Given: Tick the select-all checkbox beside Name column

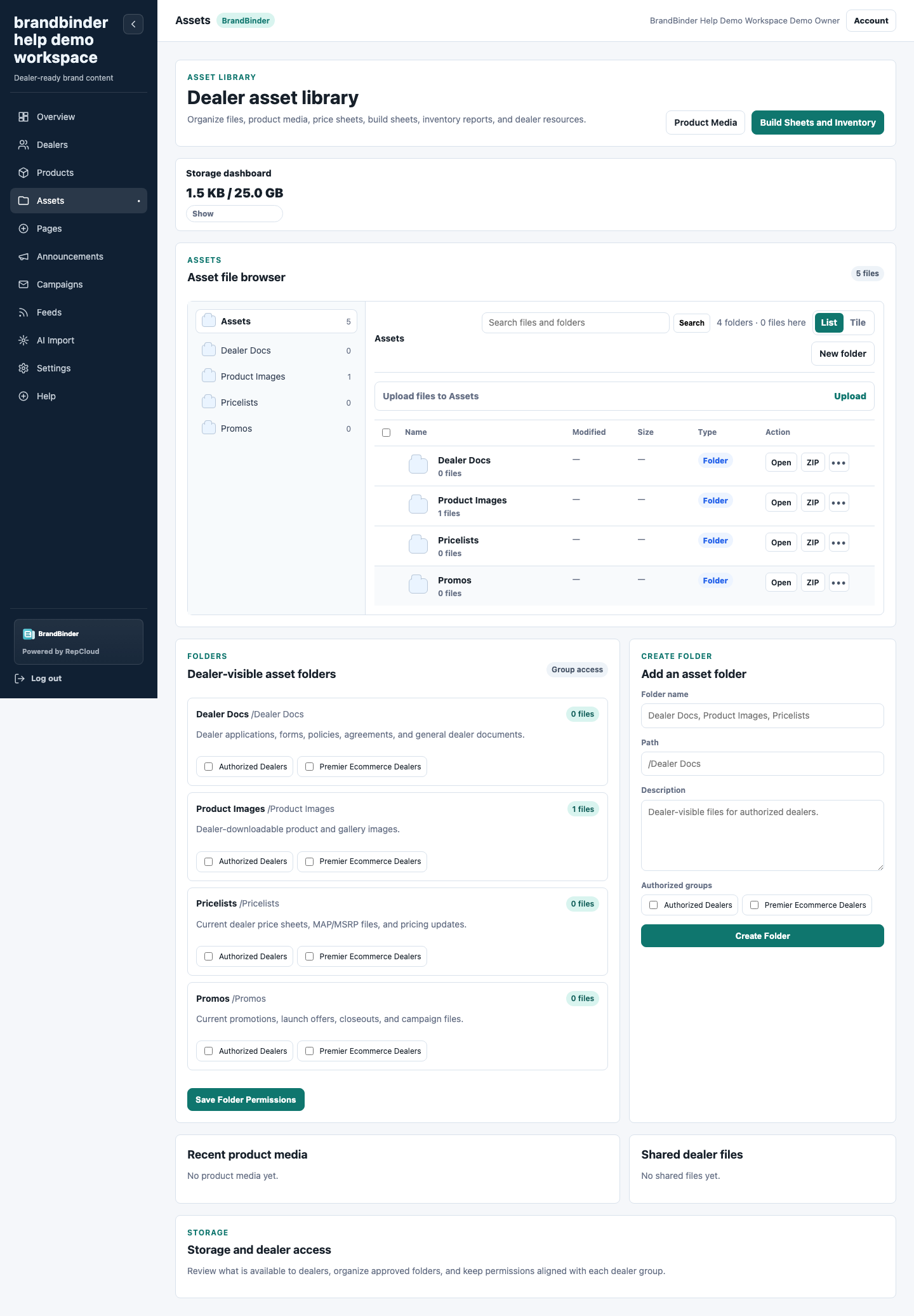Looking at the screenshot, I should coord(386,432).
